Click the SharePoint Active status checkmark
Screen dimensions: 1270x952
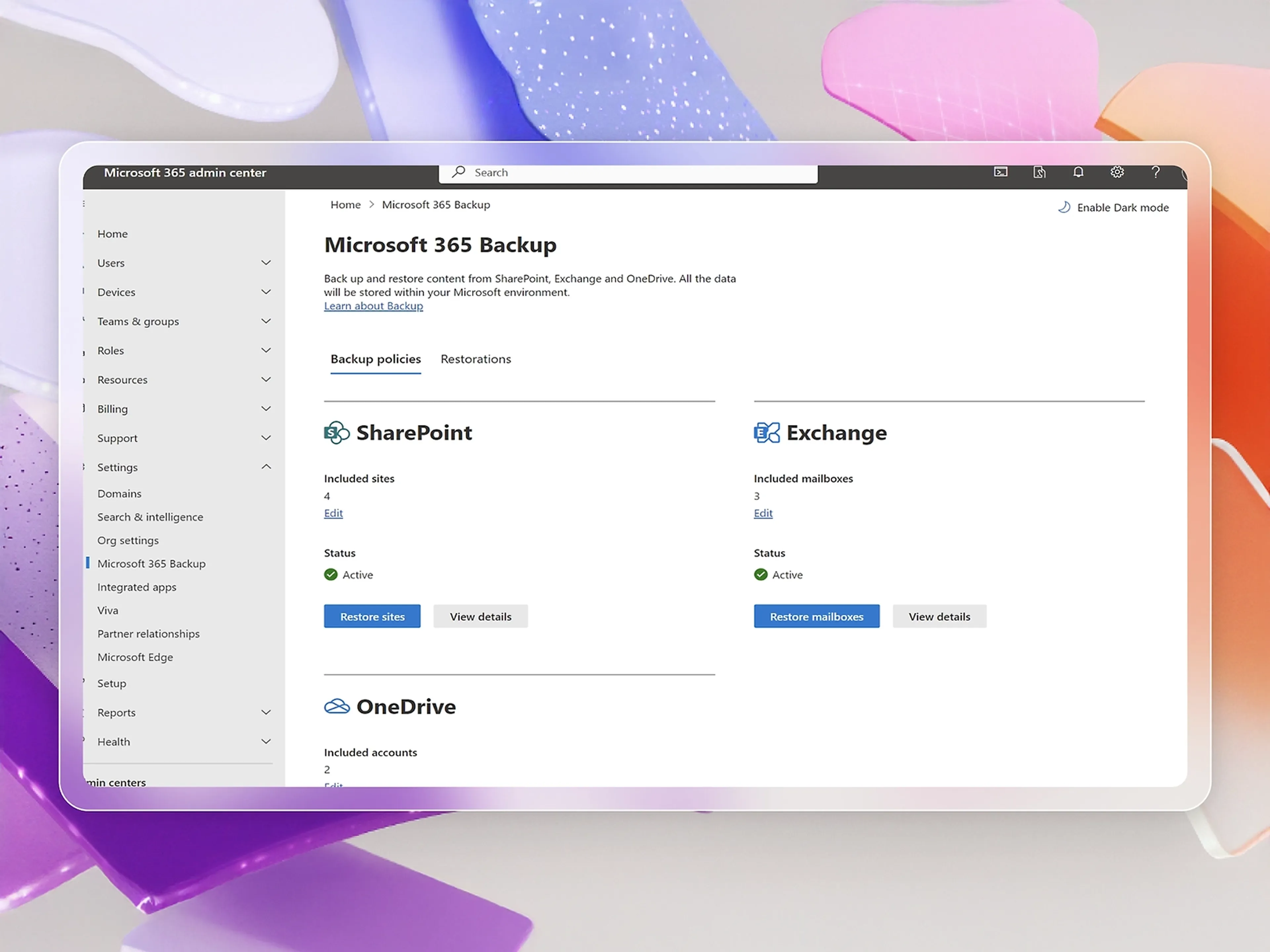point(331,575)
